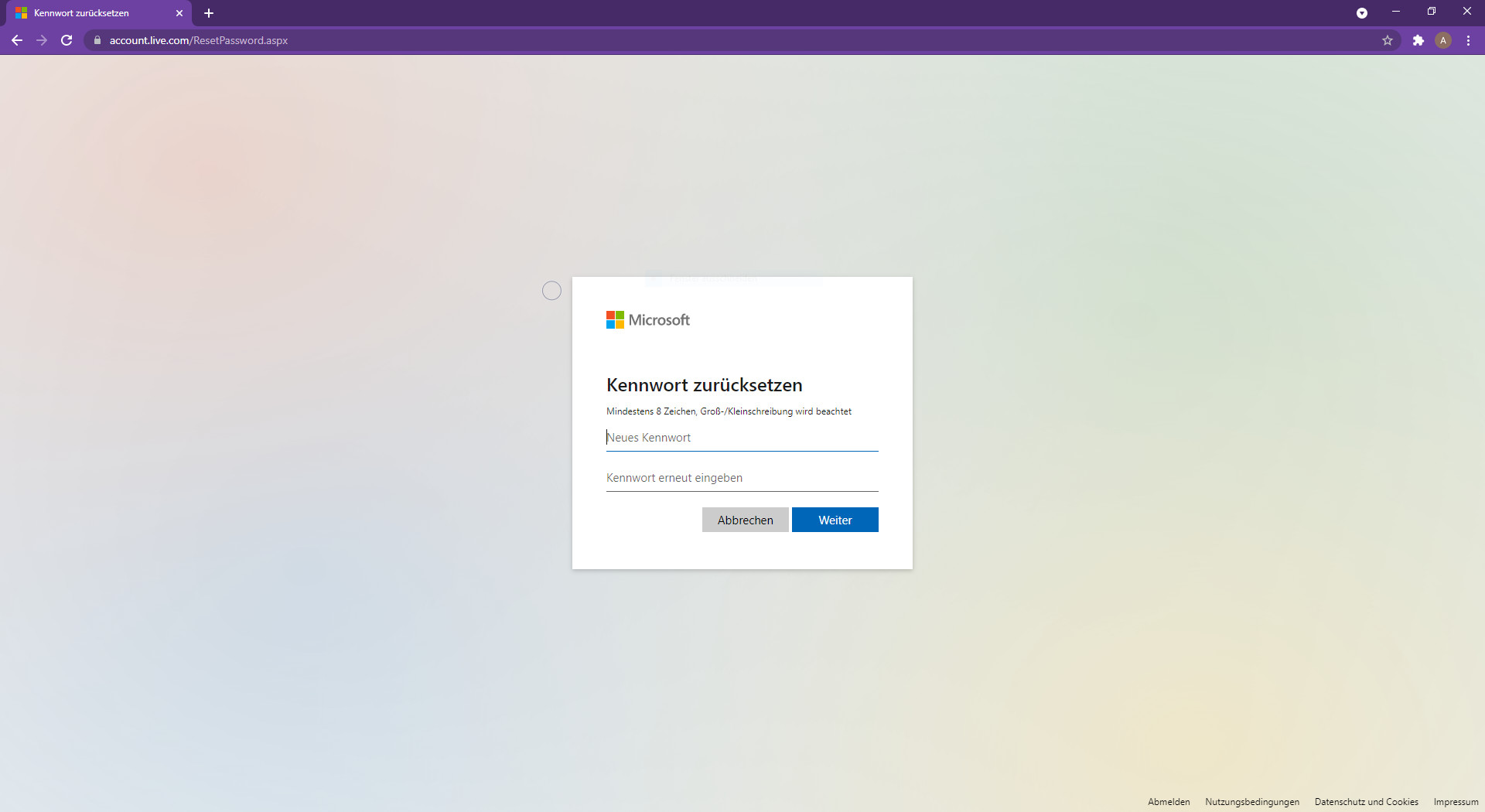
Task: Open the browser Extensions puzzle icon
Action: point(1418,40)
